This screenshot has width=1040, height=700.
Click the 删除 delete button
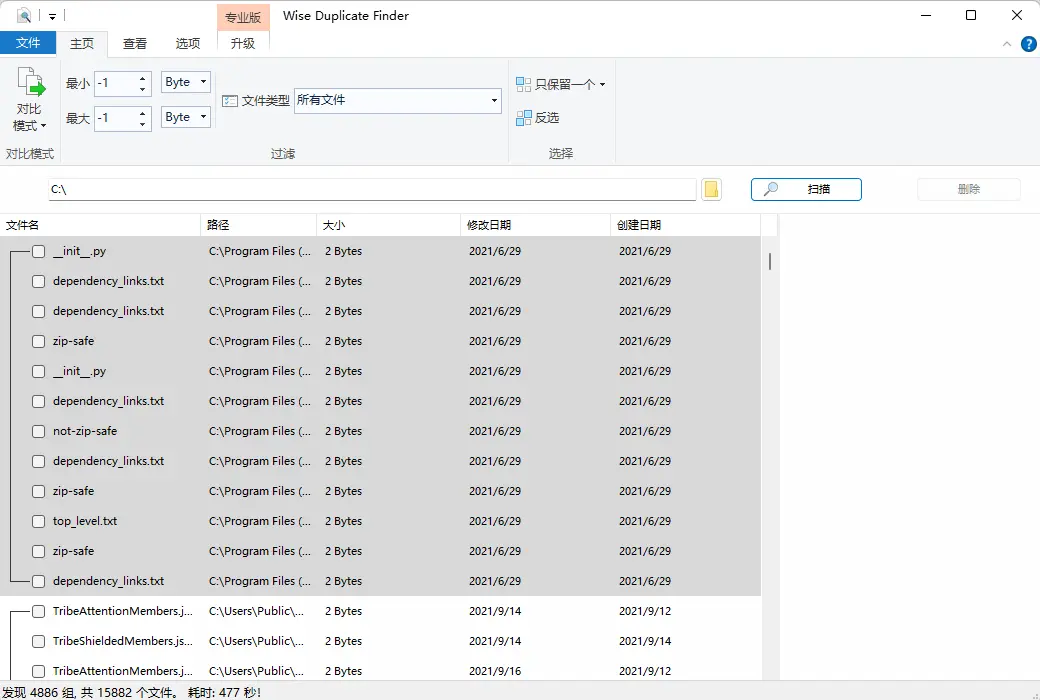968,189
